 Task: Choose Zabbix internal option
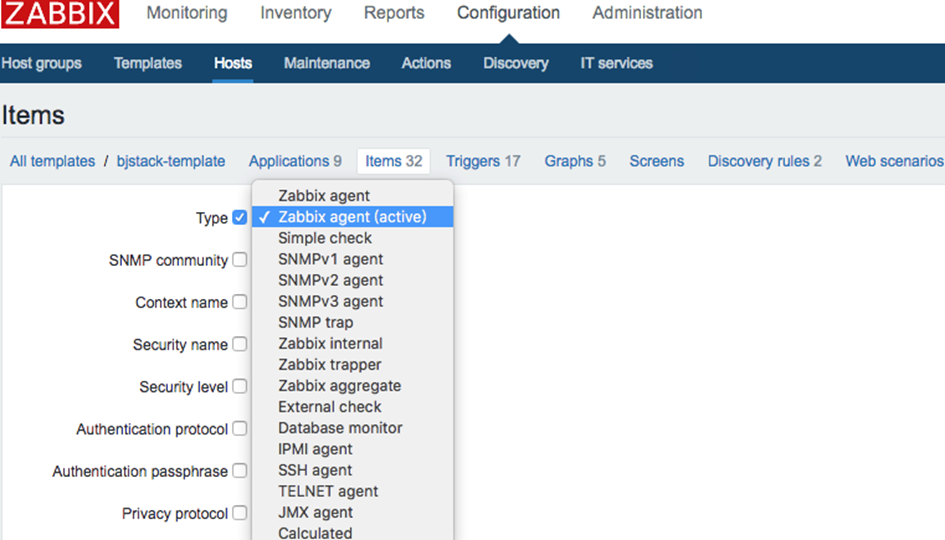353,344
